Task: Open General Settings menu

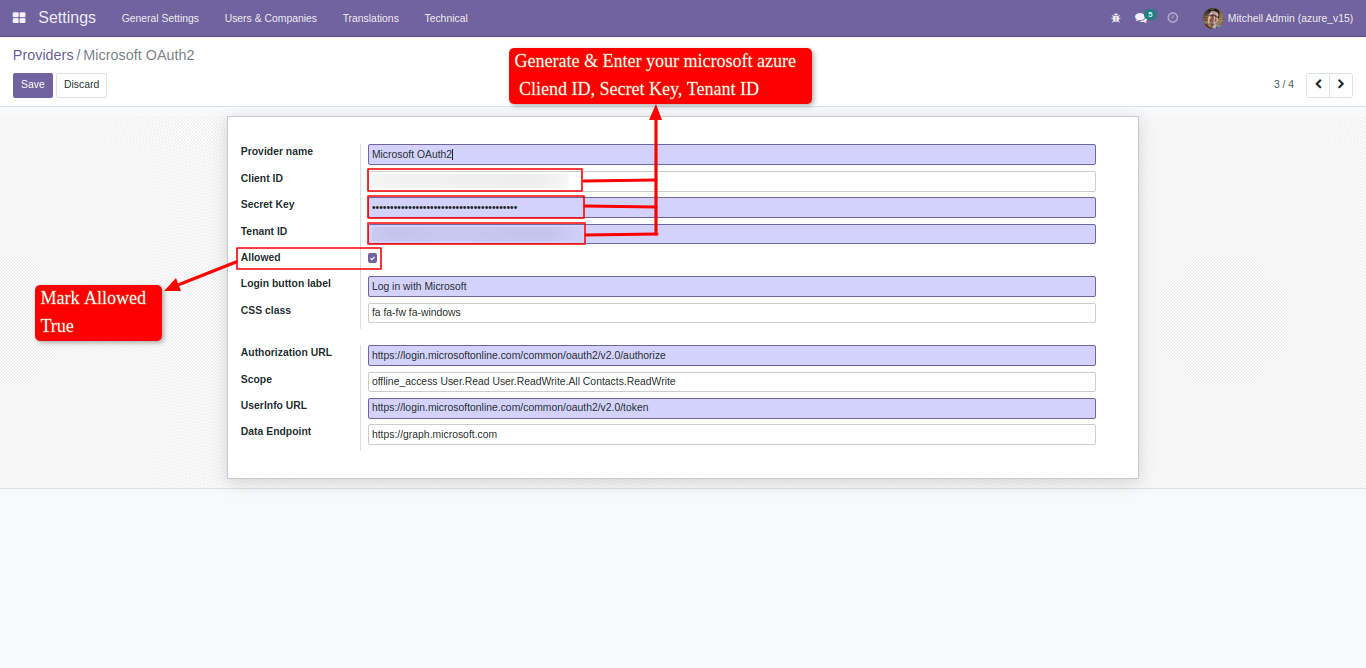Action: [x=160, y=18]
